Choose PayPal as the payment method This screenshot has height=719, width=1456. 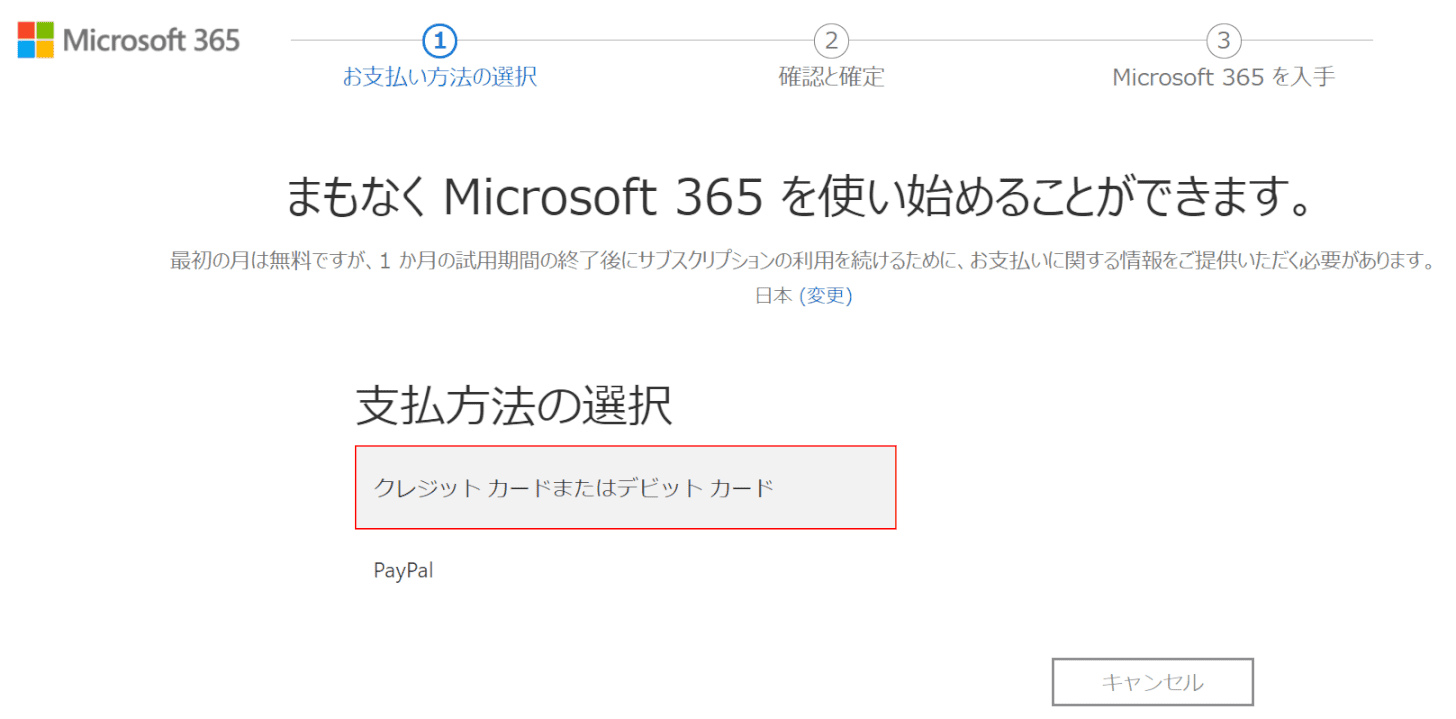[x=404, y=571]
